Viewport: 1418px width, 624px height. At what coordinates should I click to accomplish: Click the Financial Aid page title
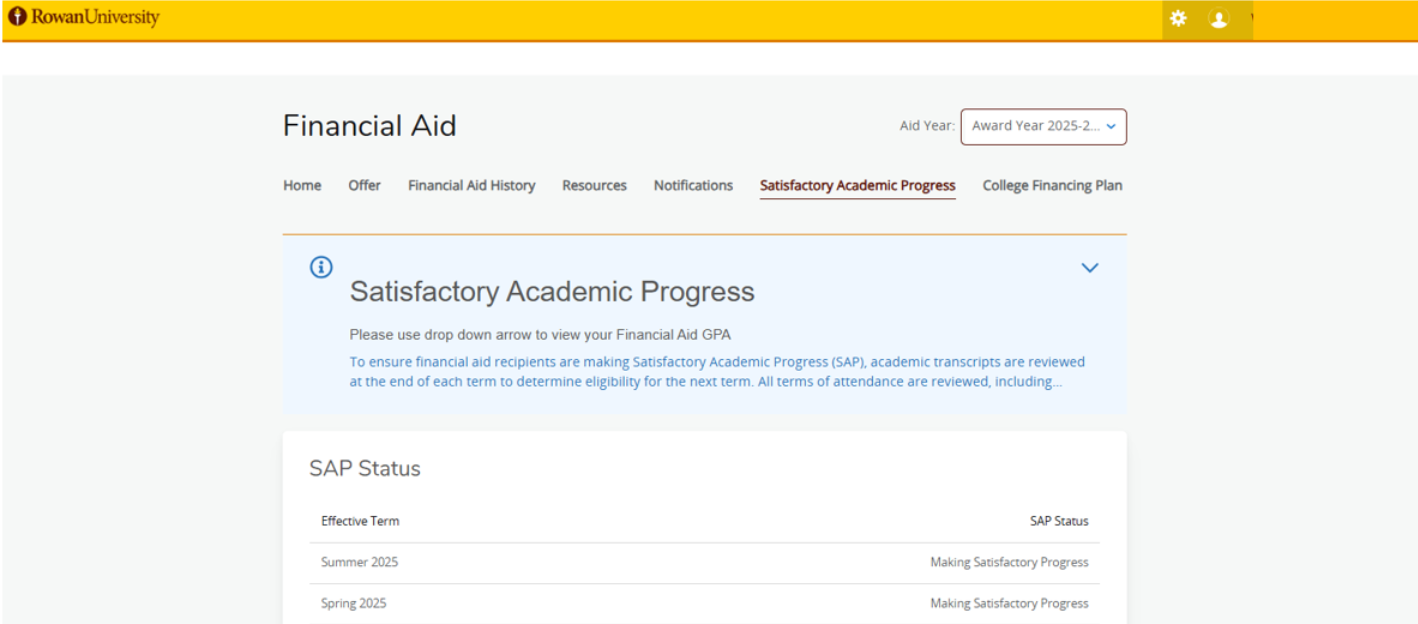click(x=369, y=126)
